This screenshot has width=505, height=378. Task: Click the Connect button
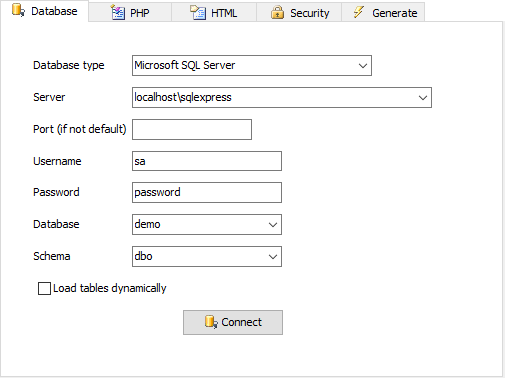[x=233, y=322]
